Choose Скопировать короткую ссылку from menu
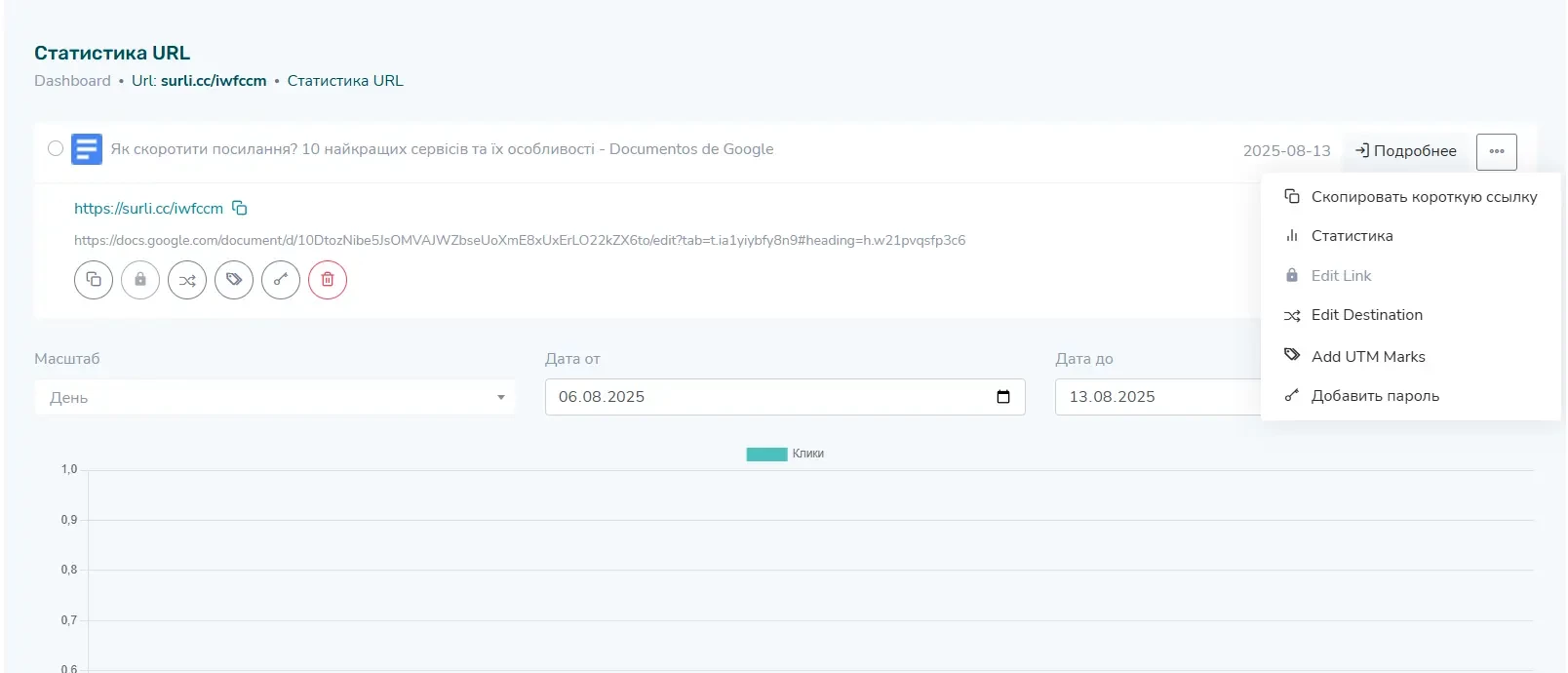The height and width of the screenshot is (673, 1568). pos(1410,197)
